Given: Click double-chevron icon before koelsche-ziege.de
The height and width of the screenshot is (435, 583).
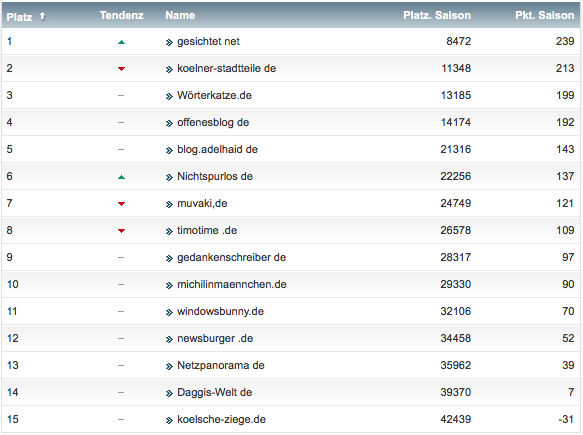Looking at the screenshot, I should [x=169, y=420].
